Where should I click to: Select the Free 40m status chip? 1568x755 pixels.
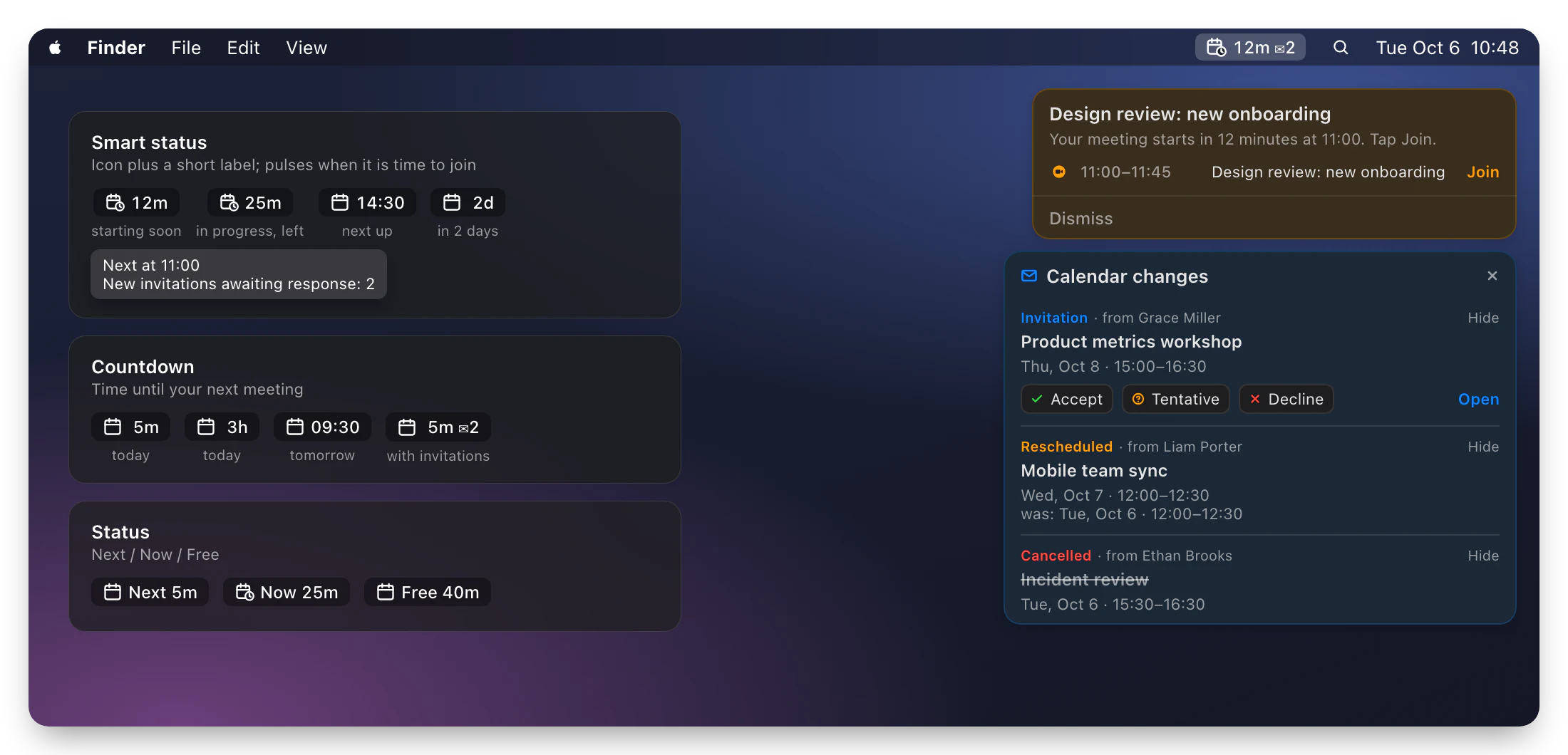(428, 593)
